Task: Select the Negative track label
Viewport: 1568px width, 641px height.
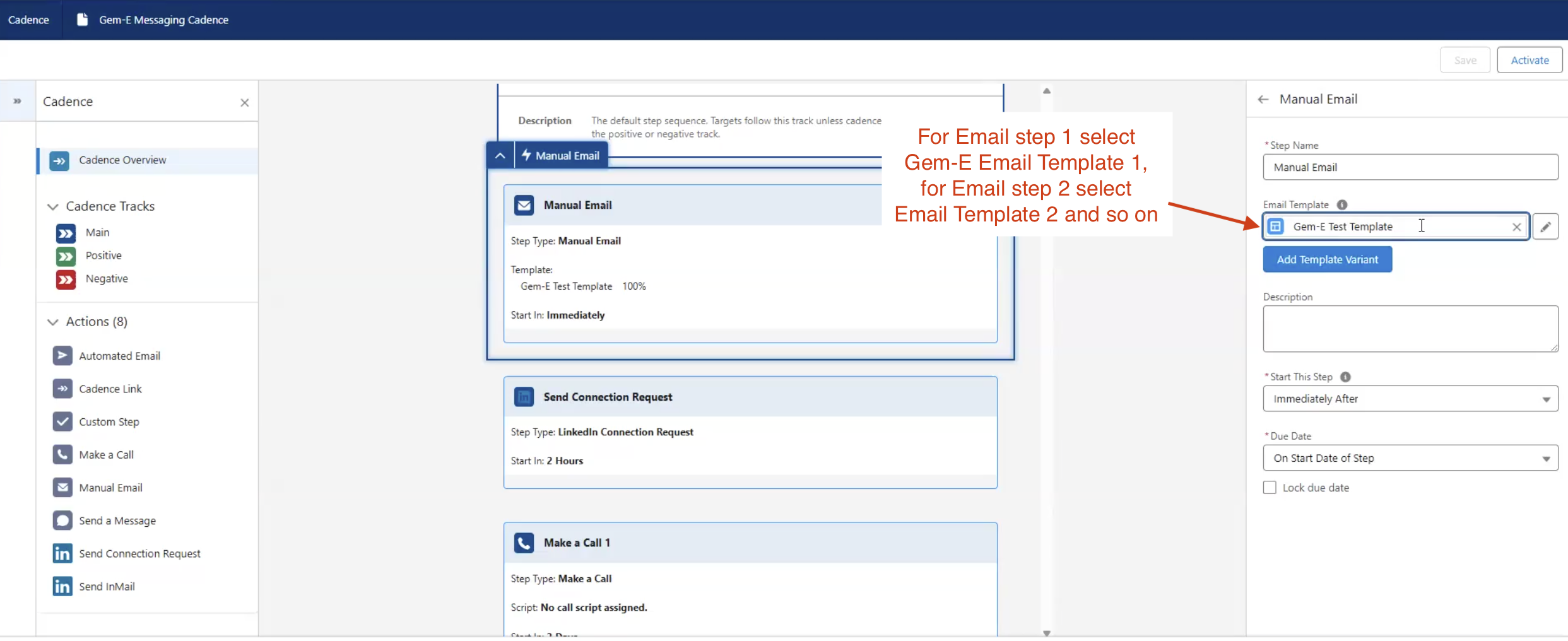Action: pyautogui.click(x=107, y=278)
